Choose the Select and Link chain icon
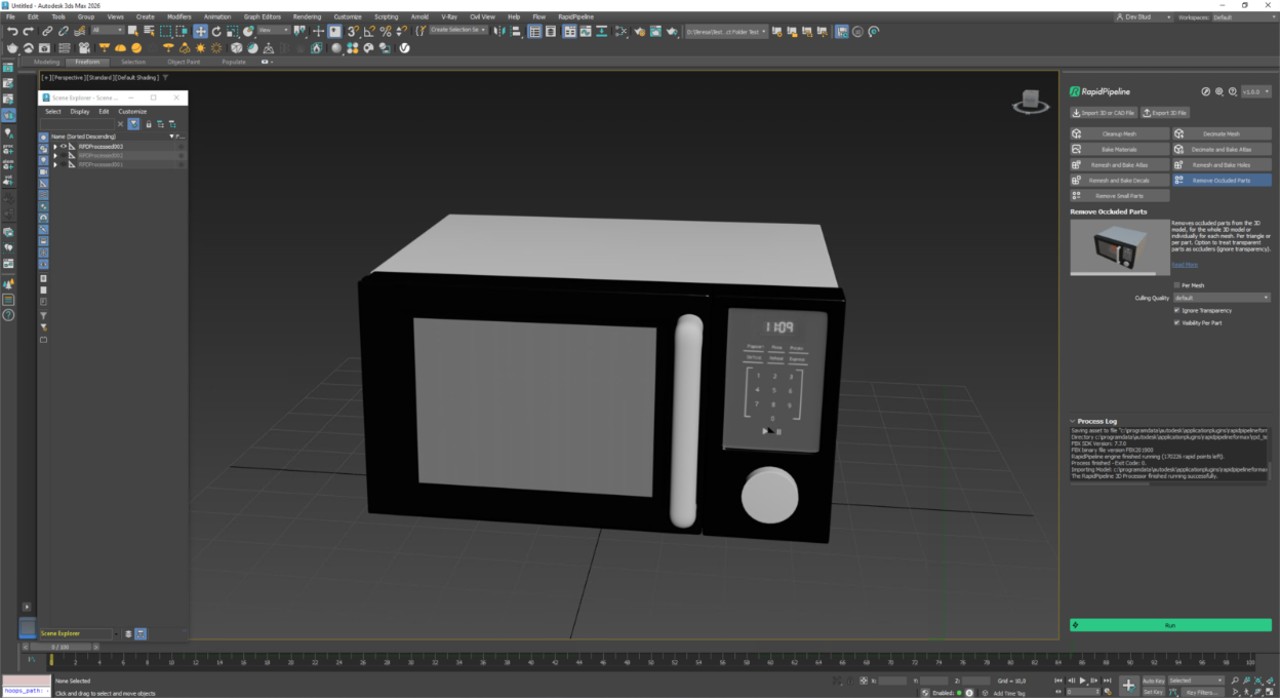 (x=47, y=31)
